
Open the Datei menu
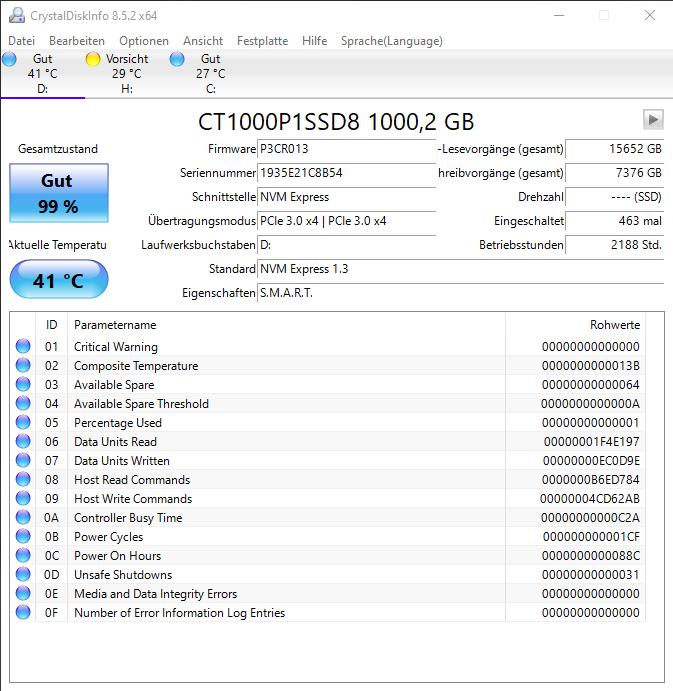[21, 41]
